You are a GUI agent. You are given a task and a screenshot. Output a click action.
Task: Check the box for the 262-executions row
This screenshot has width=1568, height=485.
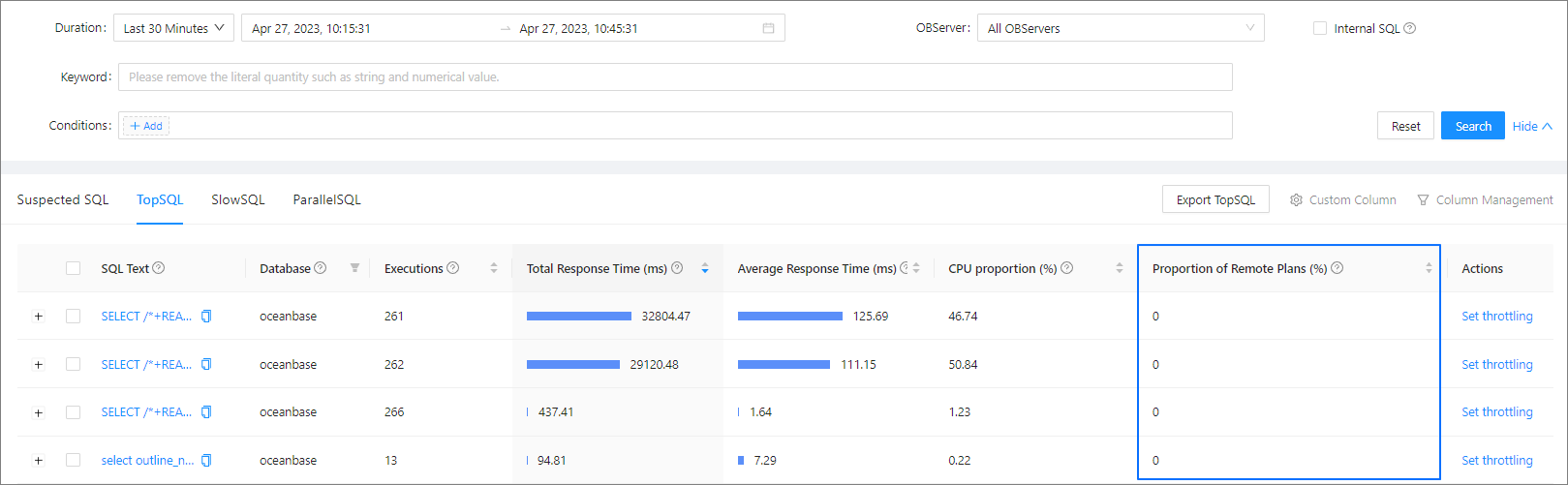[73, 364]
